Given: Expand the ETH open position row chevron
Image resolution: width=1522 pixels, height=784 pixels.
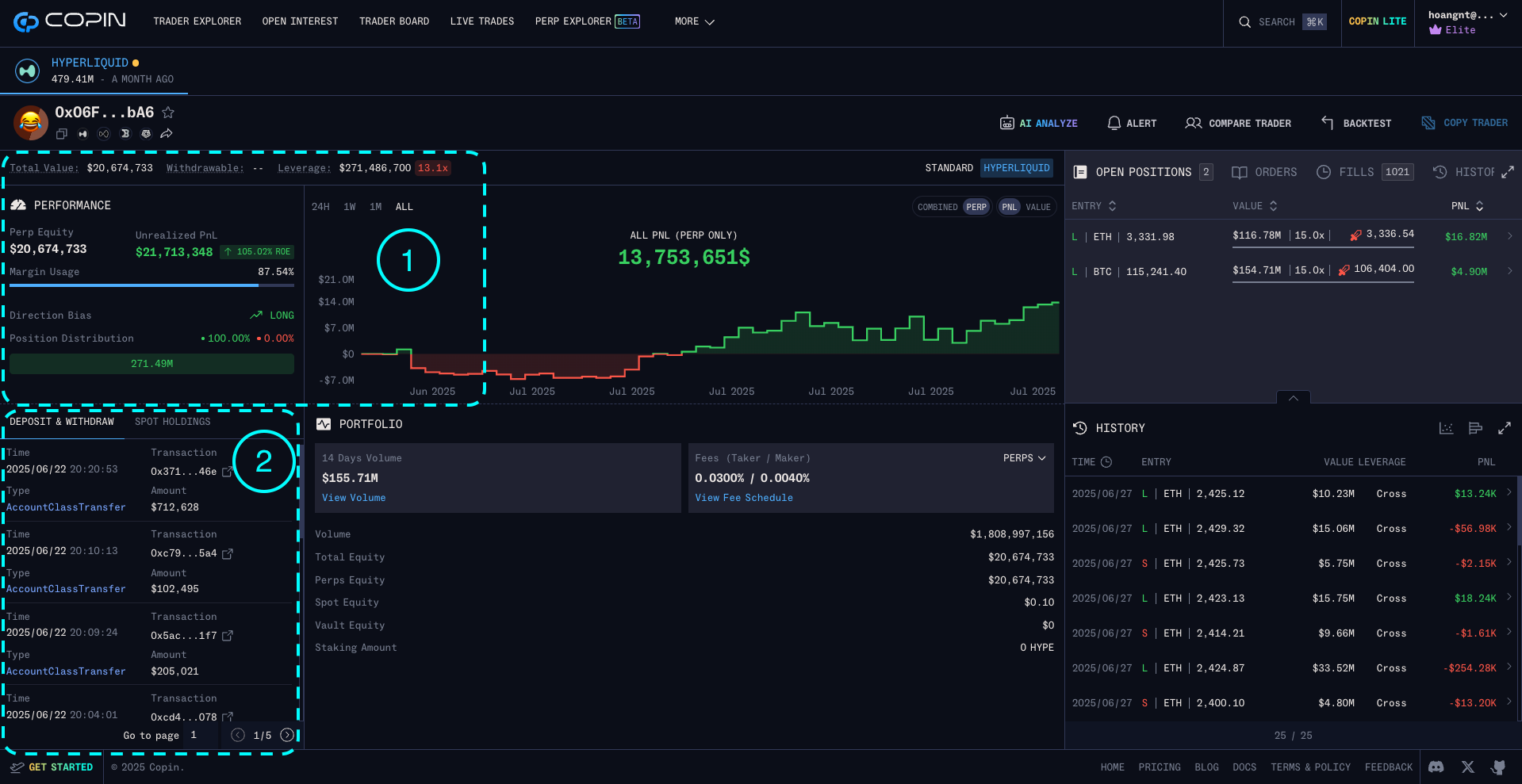Looking at the screenshot, I should (x=1510, y=236).
